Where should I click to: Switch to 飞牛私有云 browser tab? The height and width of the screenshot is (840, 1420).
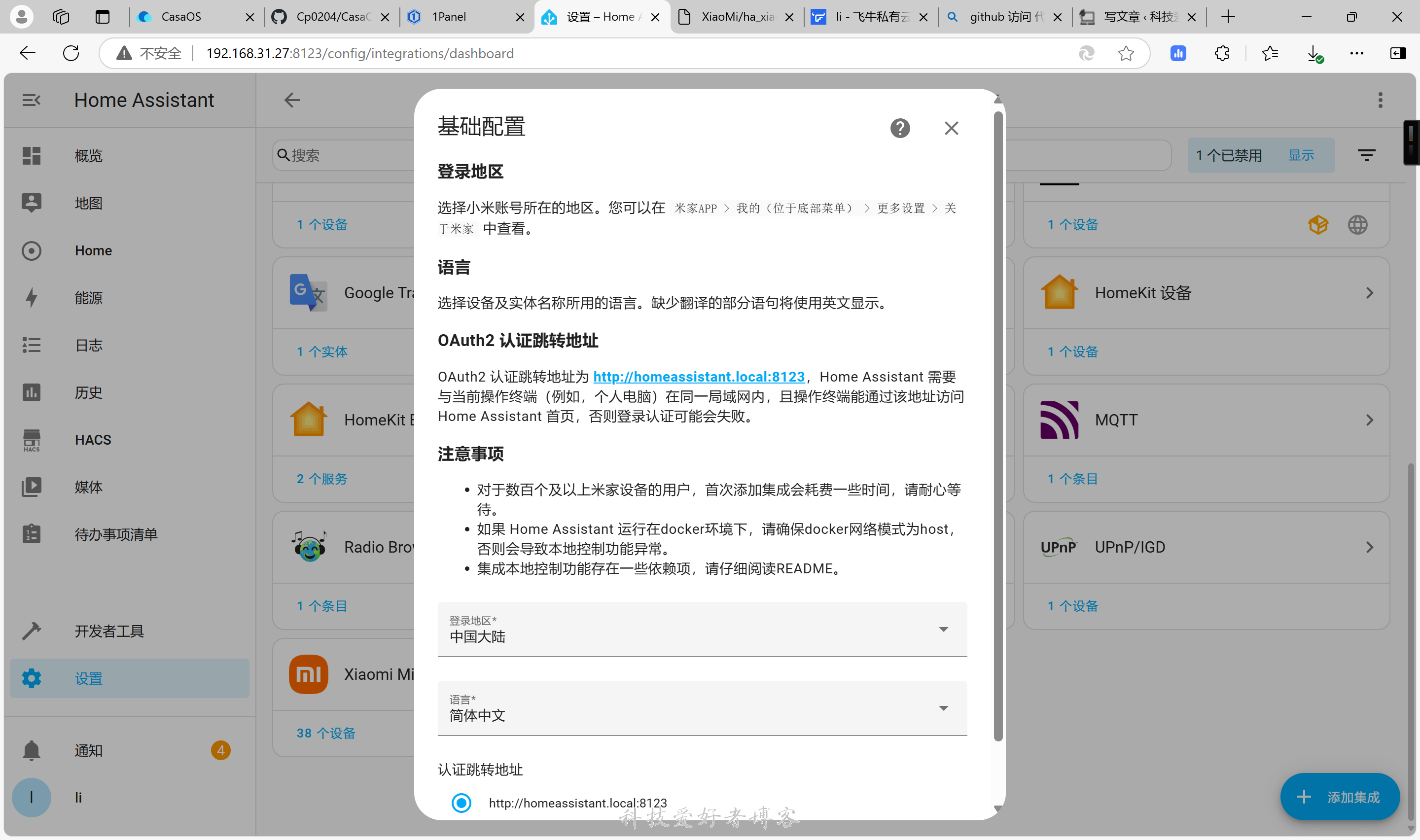point(870,17)
